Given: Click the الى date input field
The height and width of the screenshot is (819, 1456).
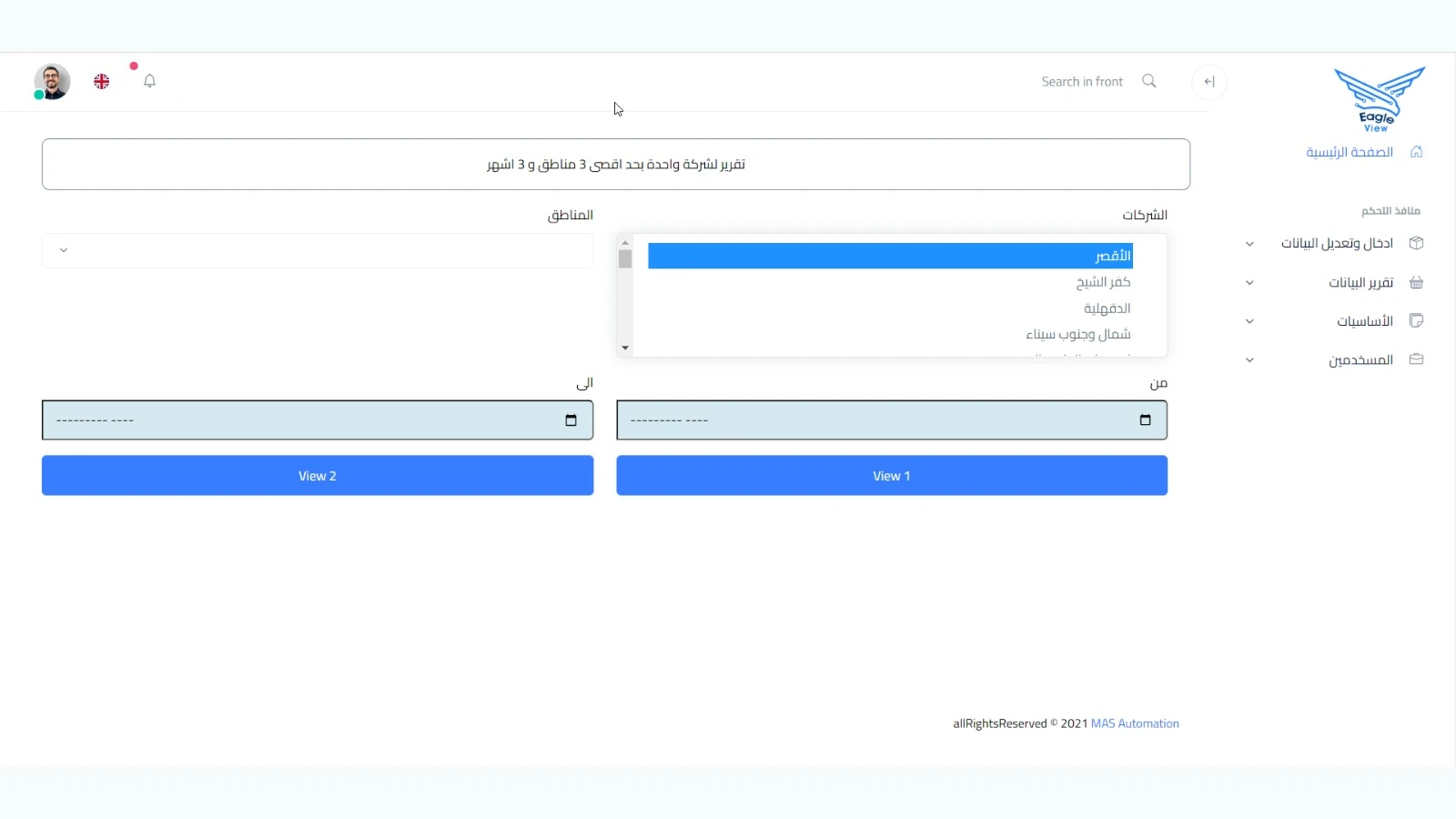Looking at the screenshot, I should pyautogui.click(x=318, y=420).
